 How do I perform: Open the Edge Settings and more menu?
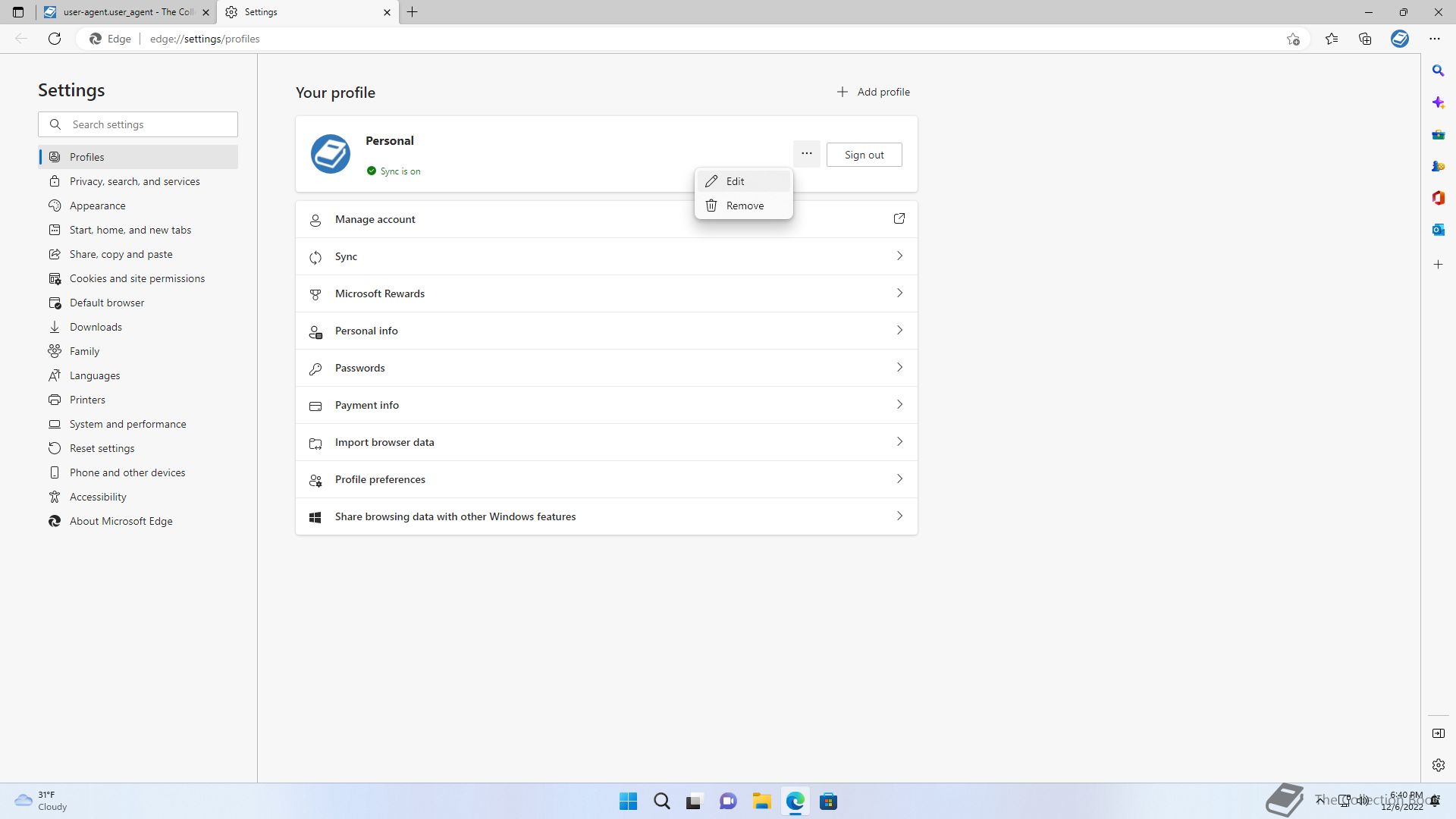(1434, 39)
